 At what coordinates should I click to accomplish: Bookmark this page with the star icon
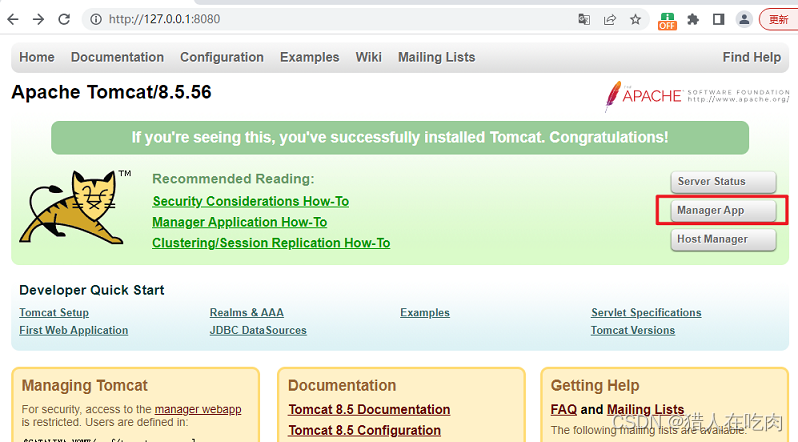pos(635,19)
